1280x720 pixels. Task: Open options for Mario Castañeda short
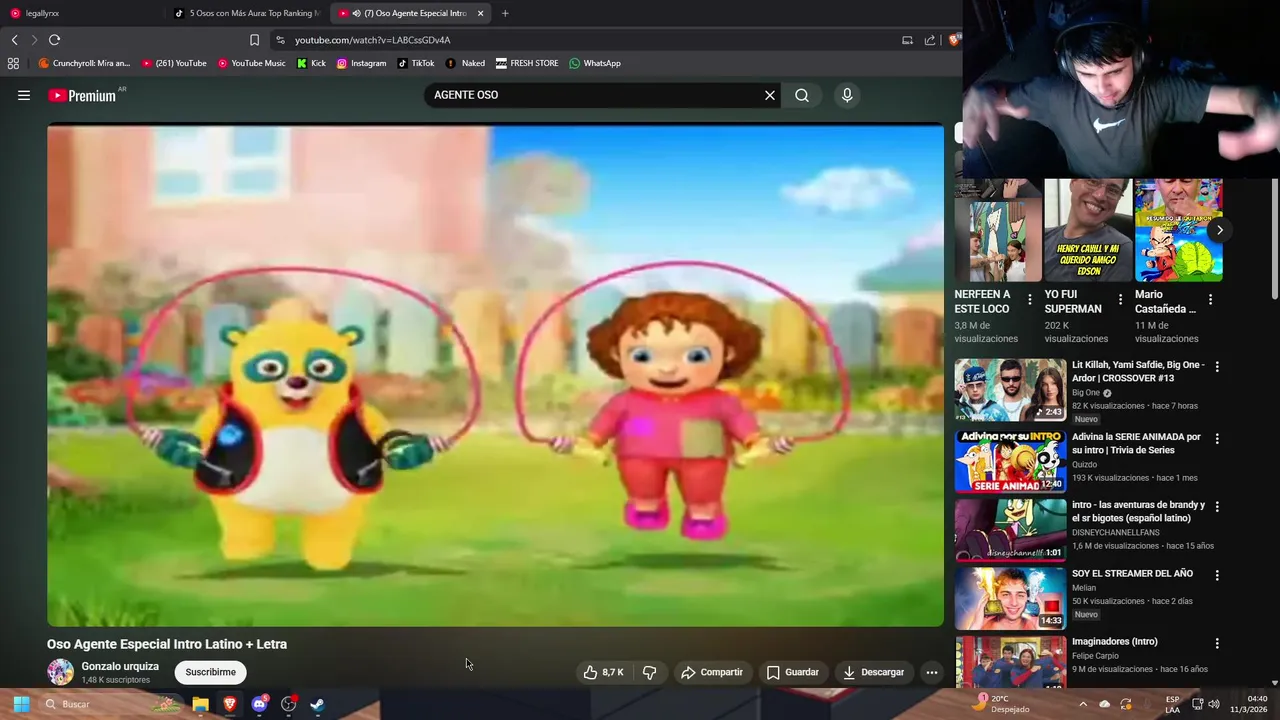(1210, 299)
